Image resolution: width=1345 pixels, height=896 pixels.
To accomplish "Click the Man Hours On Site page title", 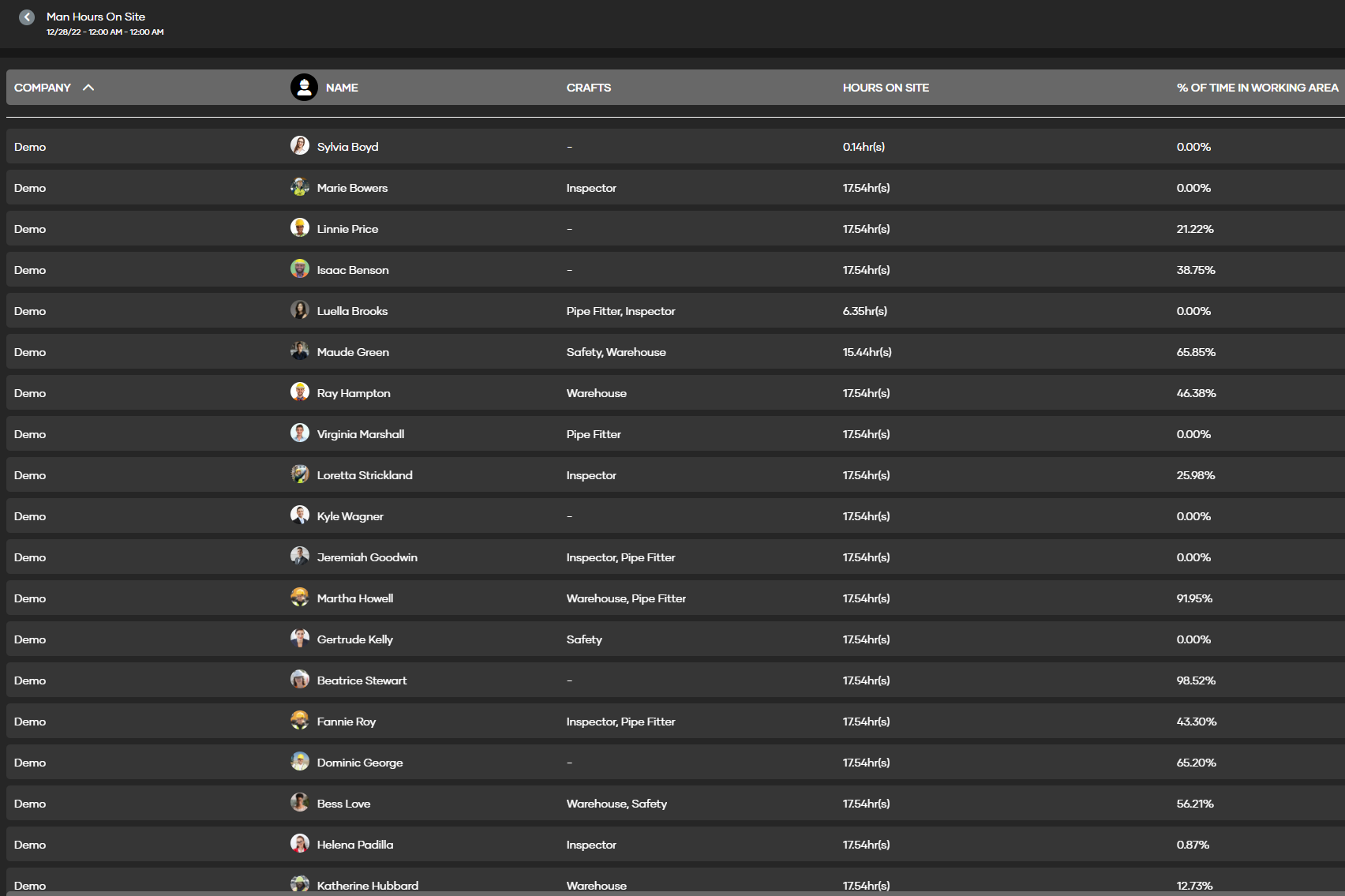I will [96, 17].
